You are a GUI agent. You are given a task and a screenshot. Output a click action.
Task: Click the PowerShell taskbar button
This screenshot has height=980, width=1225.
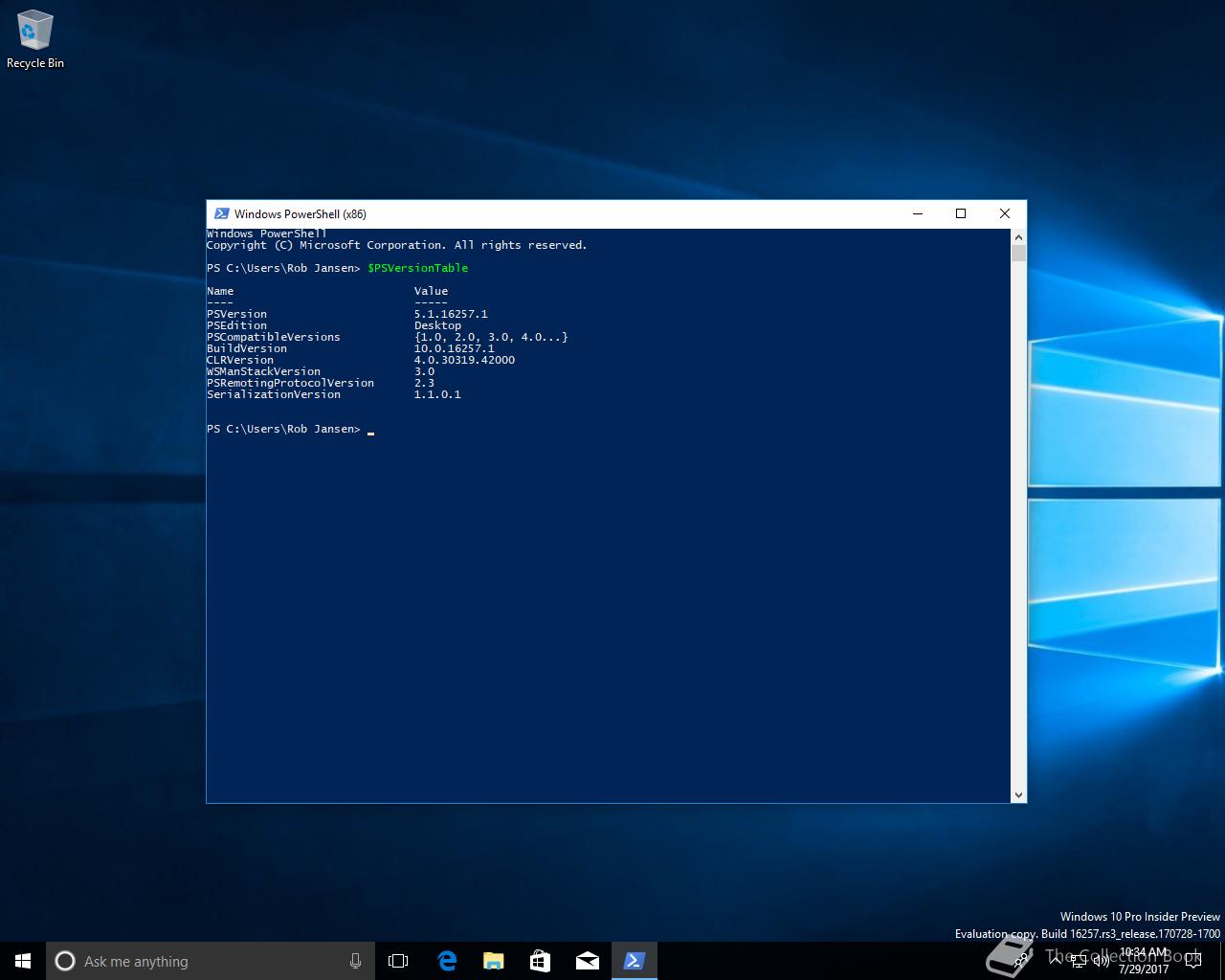pyautogui.click(x=634, y=961)
